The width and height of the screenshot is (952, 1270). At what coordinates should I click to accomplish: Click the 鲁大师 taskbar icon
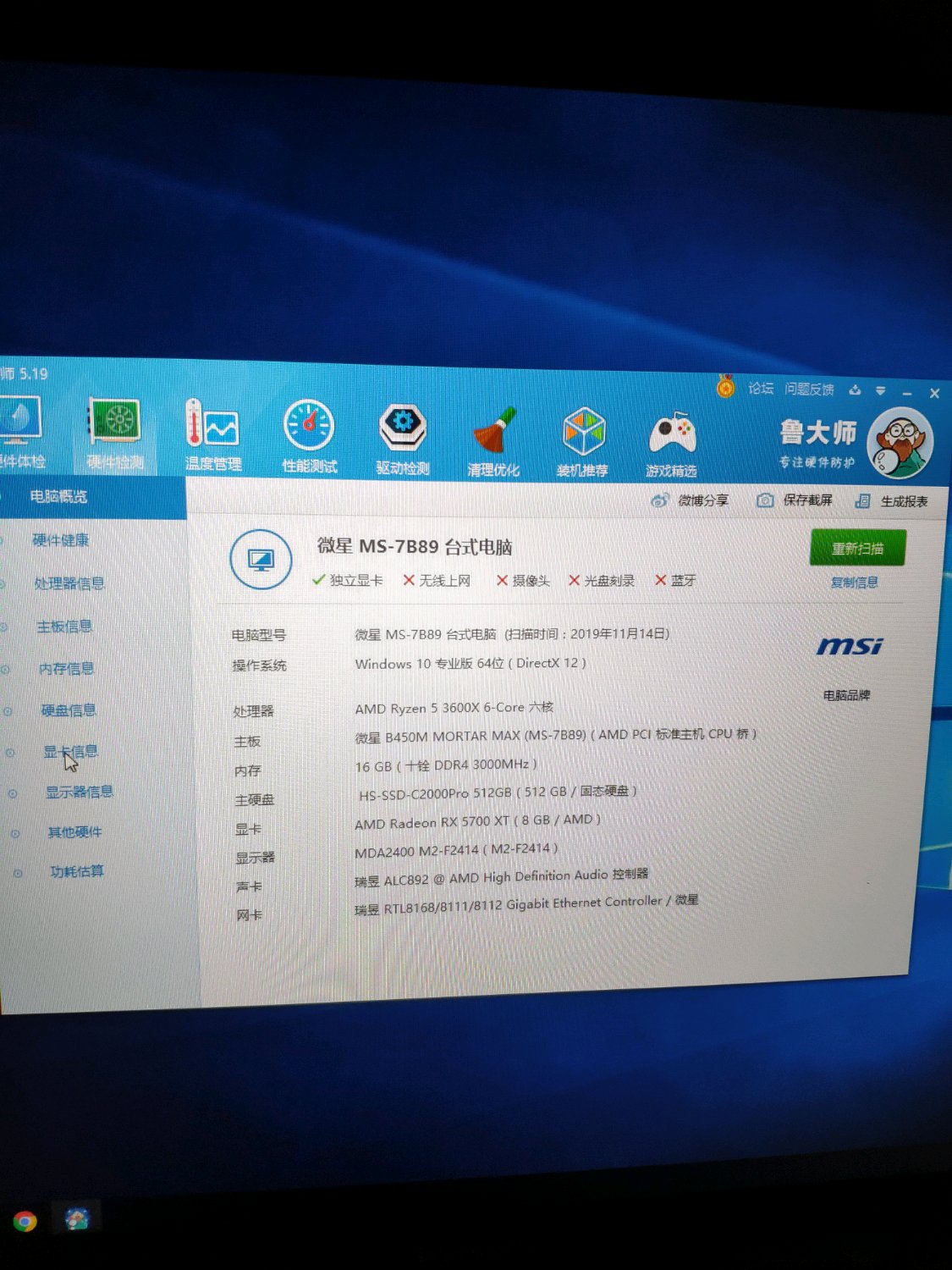pyautogui.click(x=77, y=1218)
